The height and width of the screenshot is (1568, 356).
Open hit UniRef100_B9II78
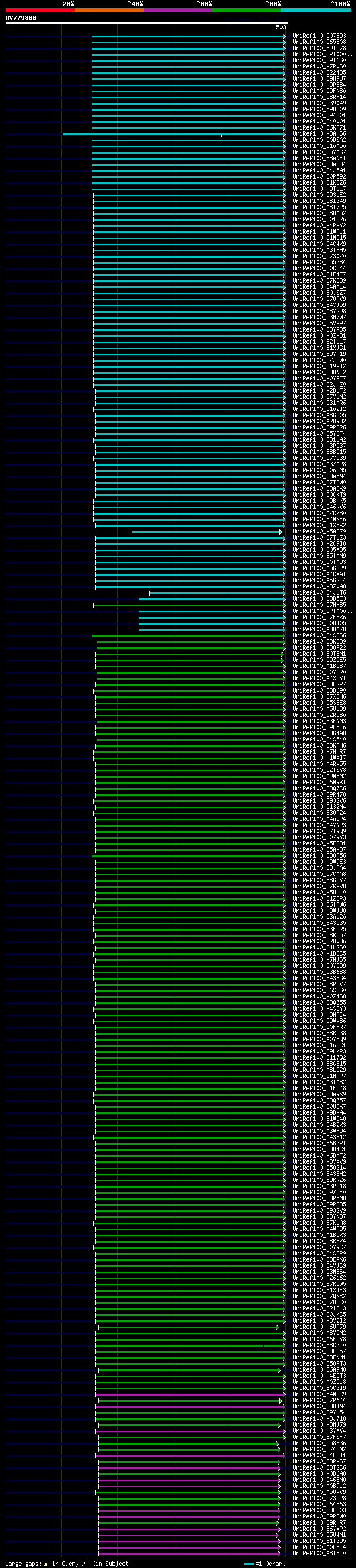click(x=319, y=48)
